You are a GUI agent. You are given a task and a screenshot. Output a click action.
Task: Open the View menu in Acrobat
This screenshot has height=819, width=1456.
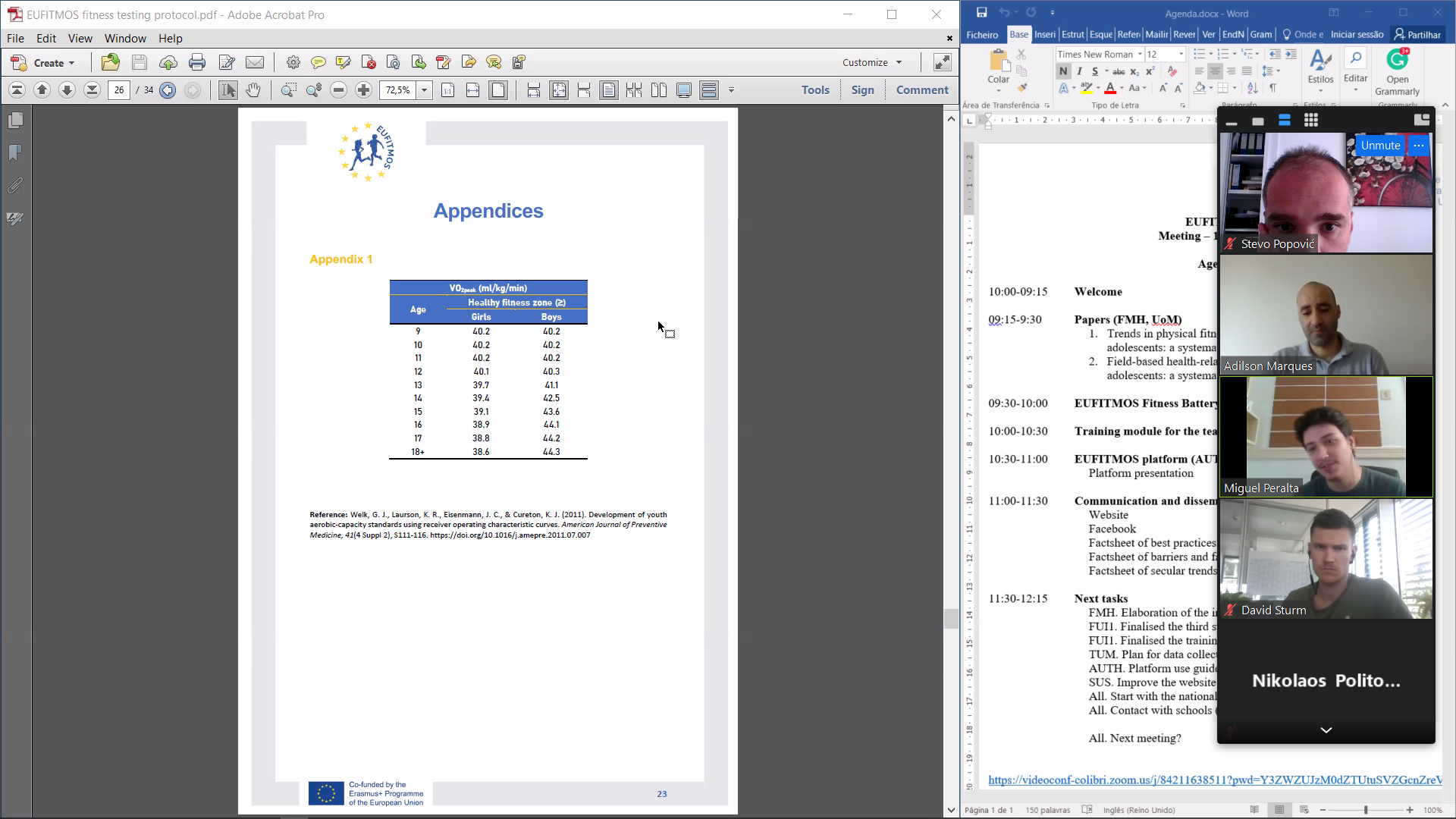point(80,38)
